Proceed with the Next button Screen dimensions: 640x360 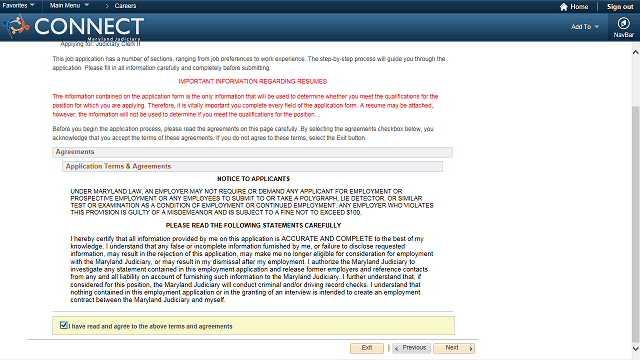pyautogui.click(x=454, y=348)
